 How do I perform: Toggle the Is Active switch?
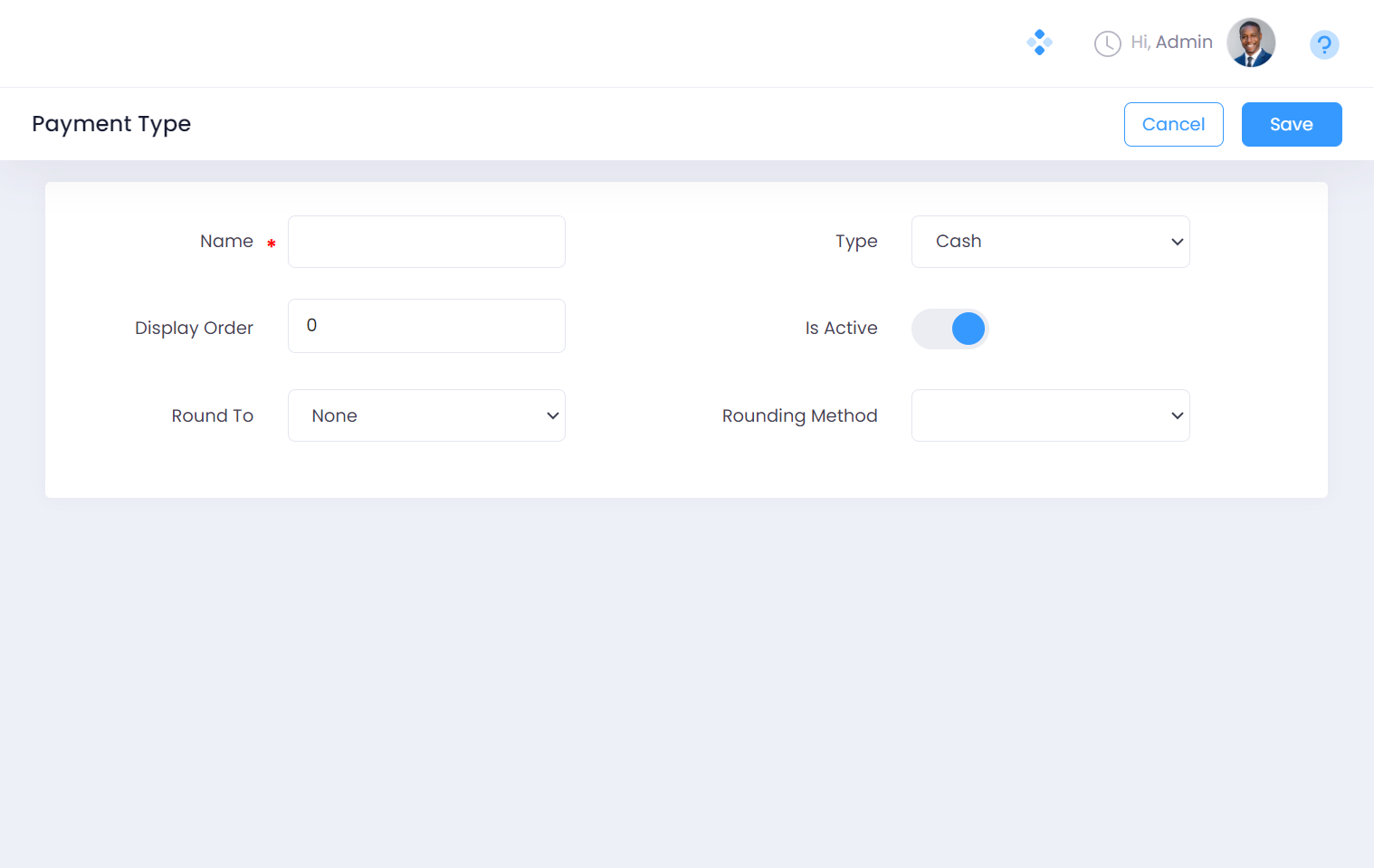949,329
